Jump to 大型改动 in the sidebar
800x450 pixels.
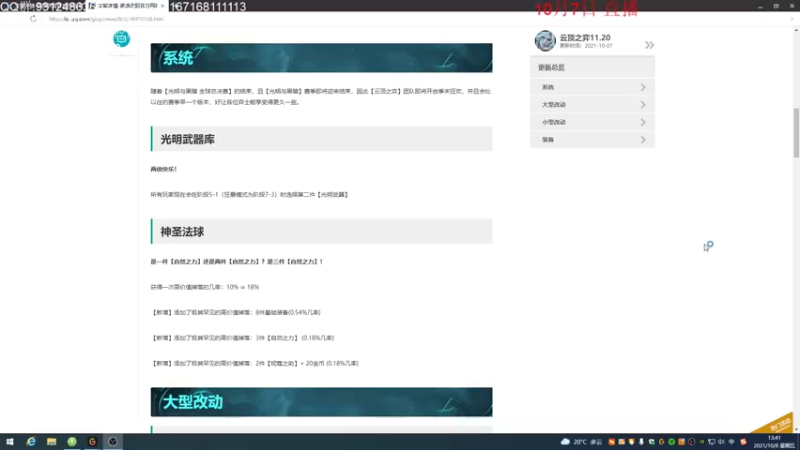tap(592, 105)
